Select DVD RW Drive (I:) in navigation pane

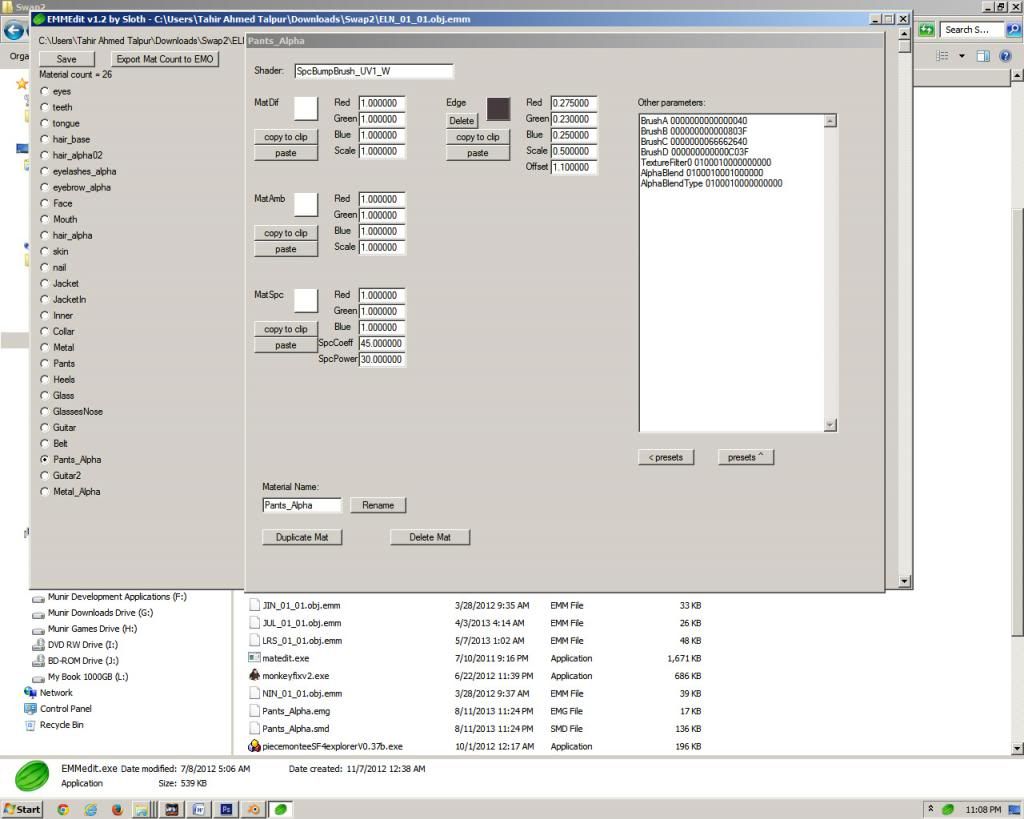coord(82,645)
